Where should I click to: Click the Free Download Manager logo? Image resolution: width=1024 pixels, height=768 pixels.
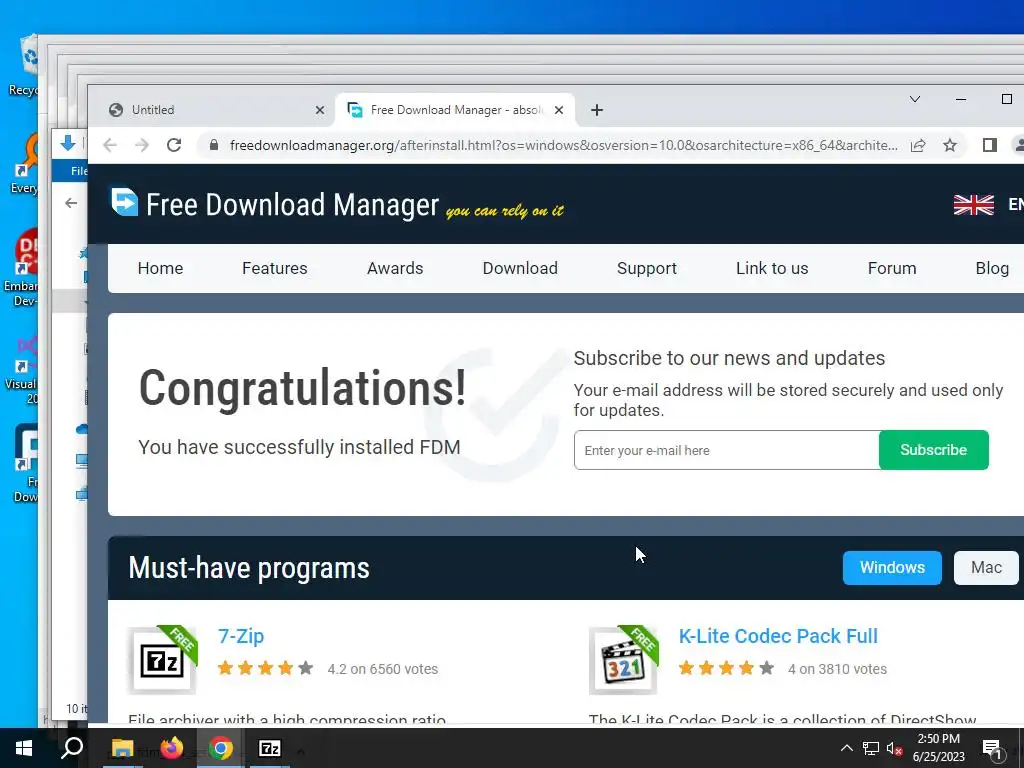(275, 204)
